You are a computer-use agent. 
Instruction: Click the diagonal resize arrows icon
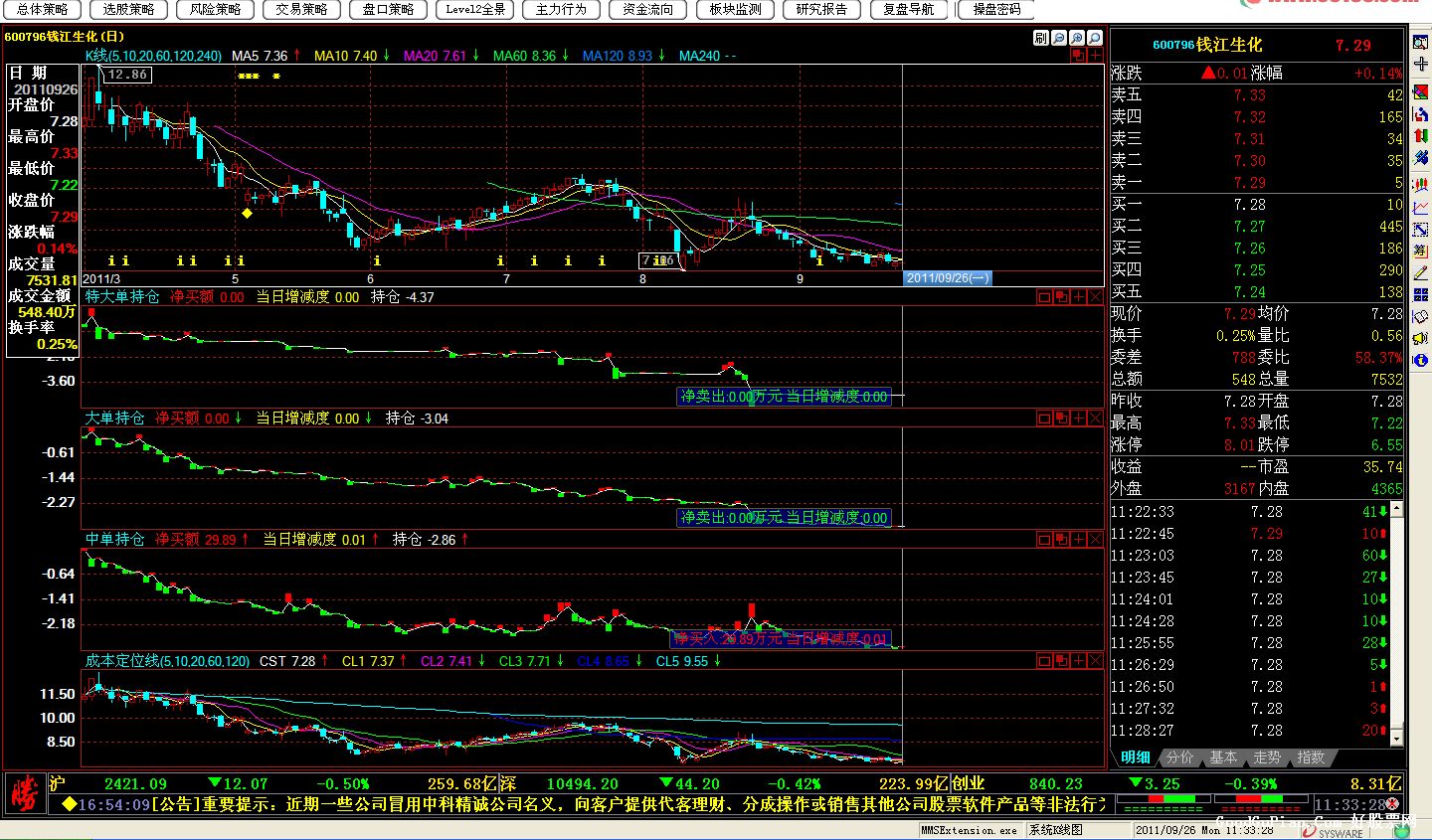[1420, 229]
